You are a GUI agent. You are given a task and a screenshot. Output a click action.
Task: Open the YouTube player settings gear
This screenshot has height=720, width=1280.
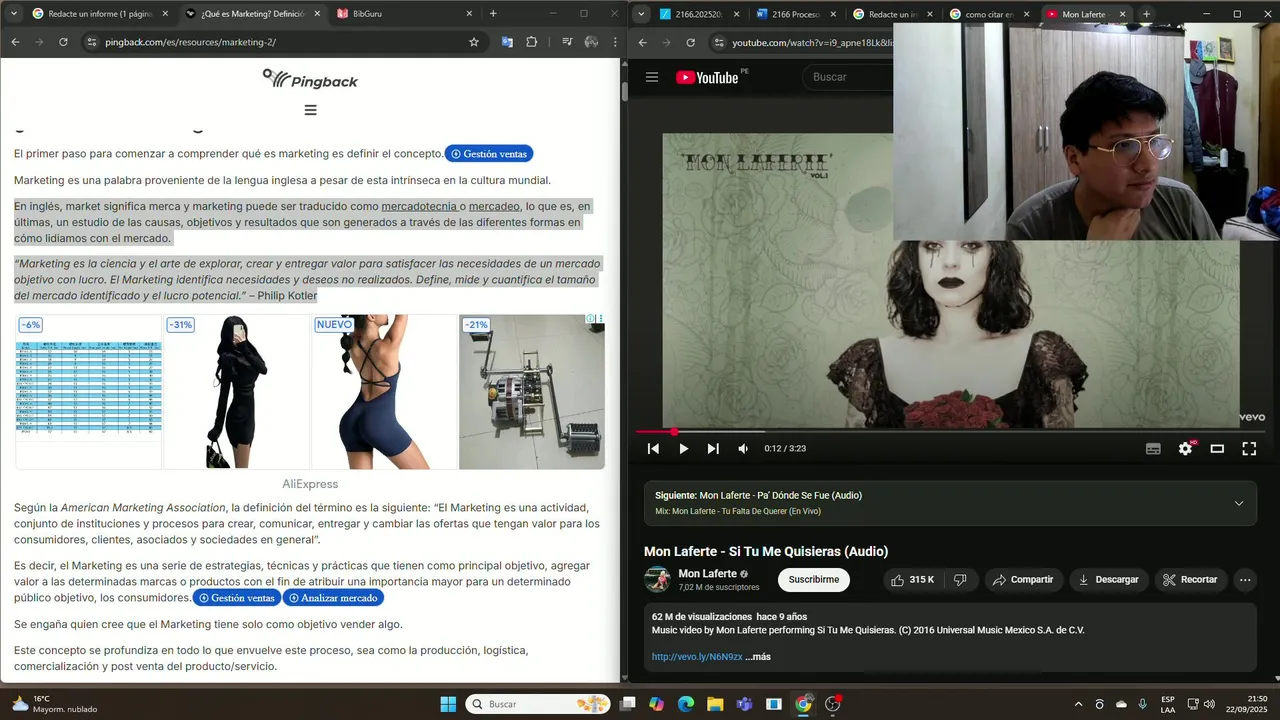[x=1185, y=449]
